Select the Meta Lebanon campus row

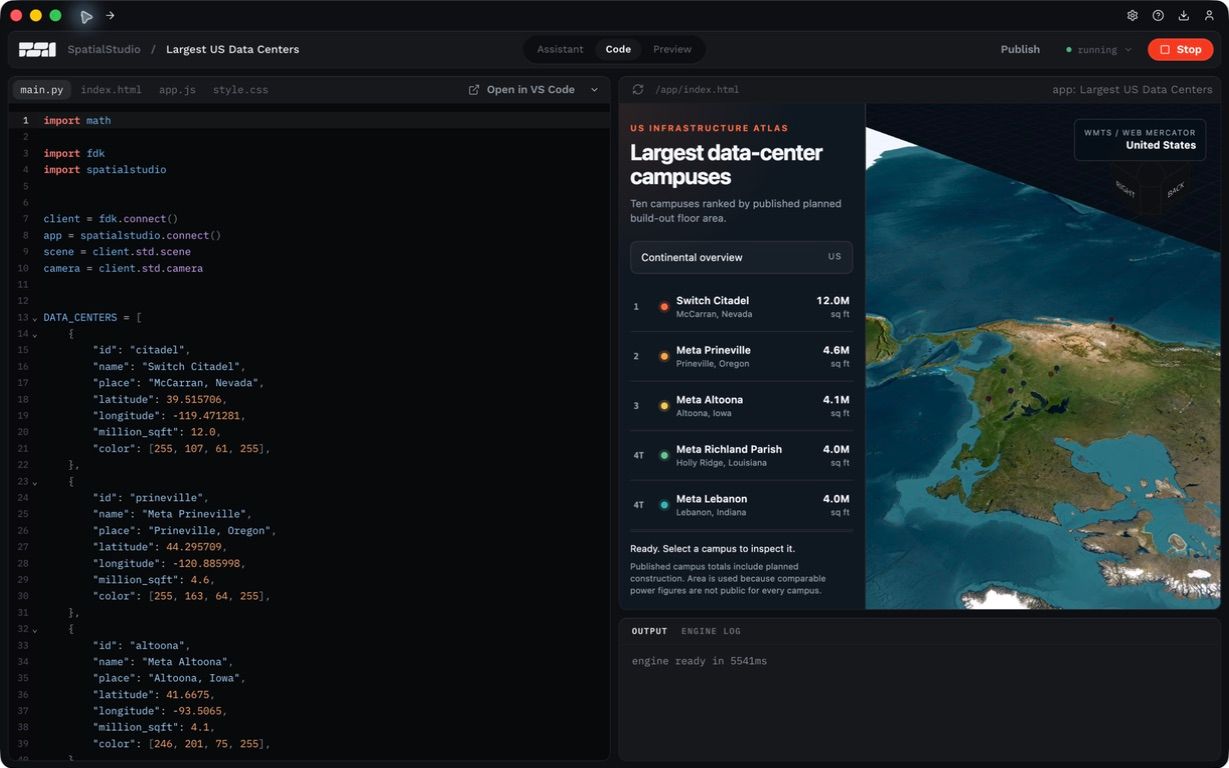(x=741, y=505)
